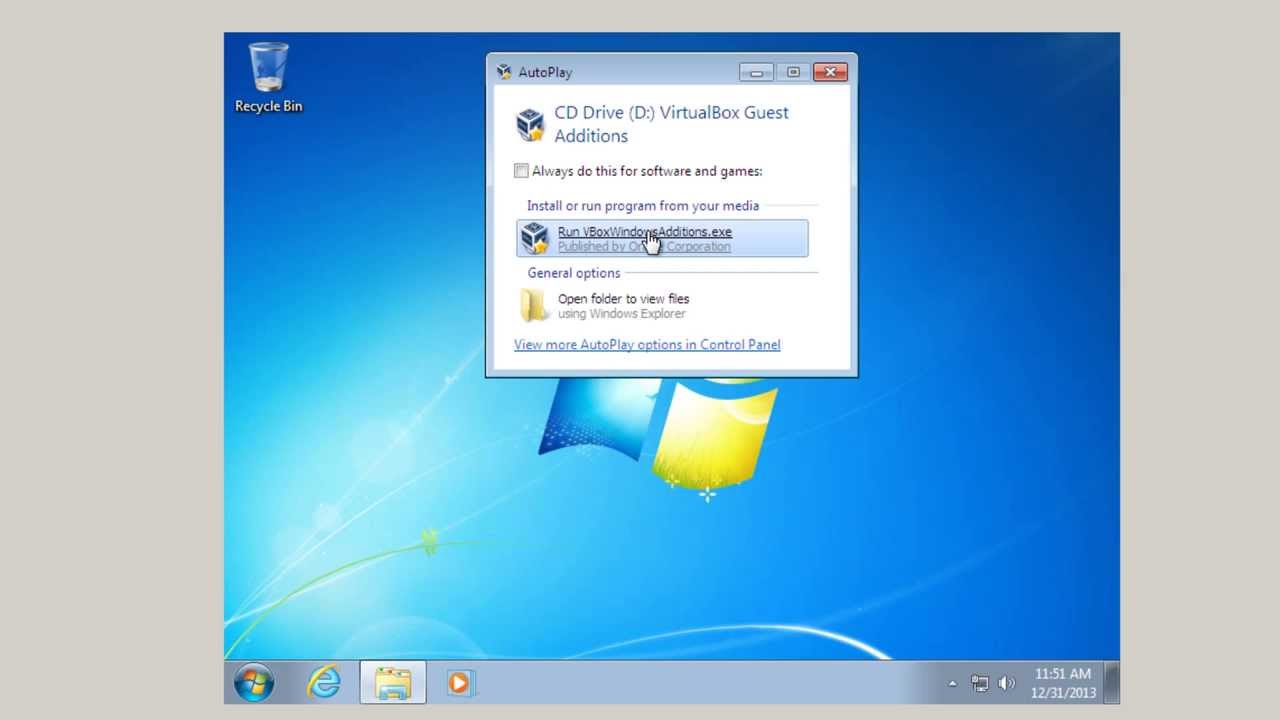The image size is (1280, 720).
Task: Click the Show desktop strip on the taskbar
Action: point(1112,683)
